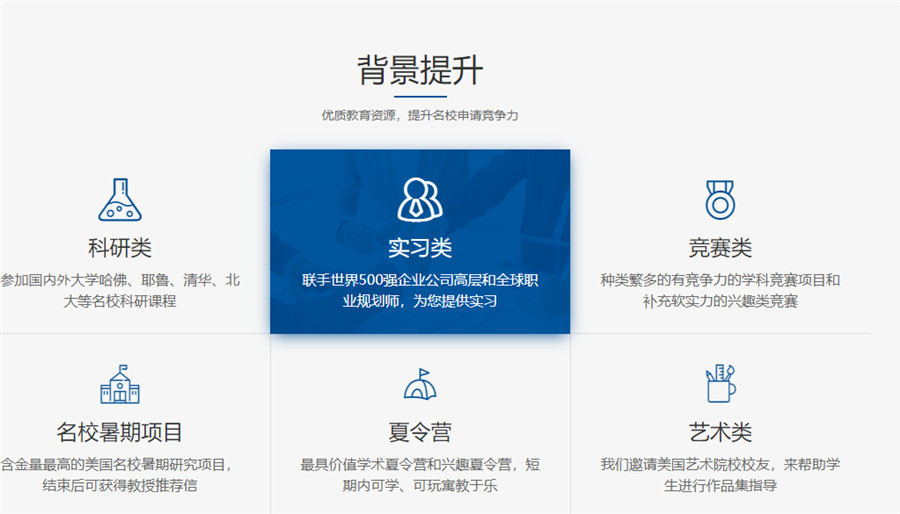Click the pencil cup icon above 艺术类
The image size is (900, 514).
719,384
